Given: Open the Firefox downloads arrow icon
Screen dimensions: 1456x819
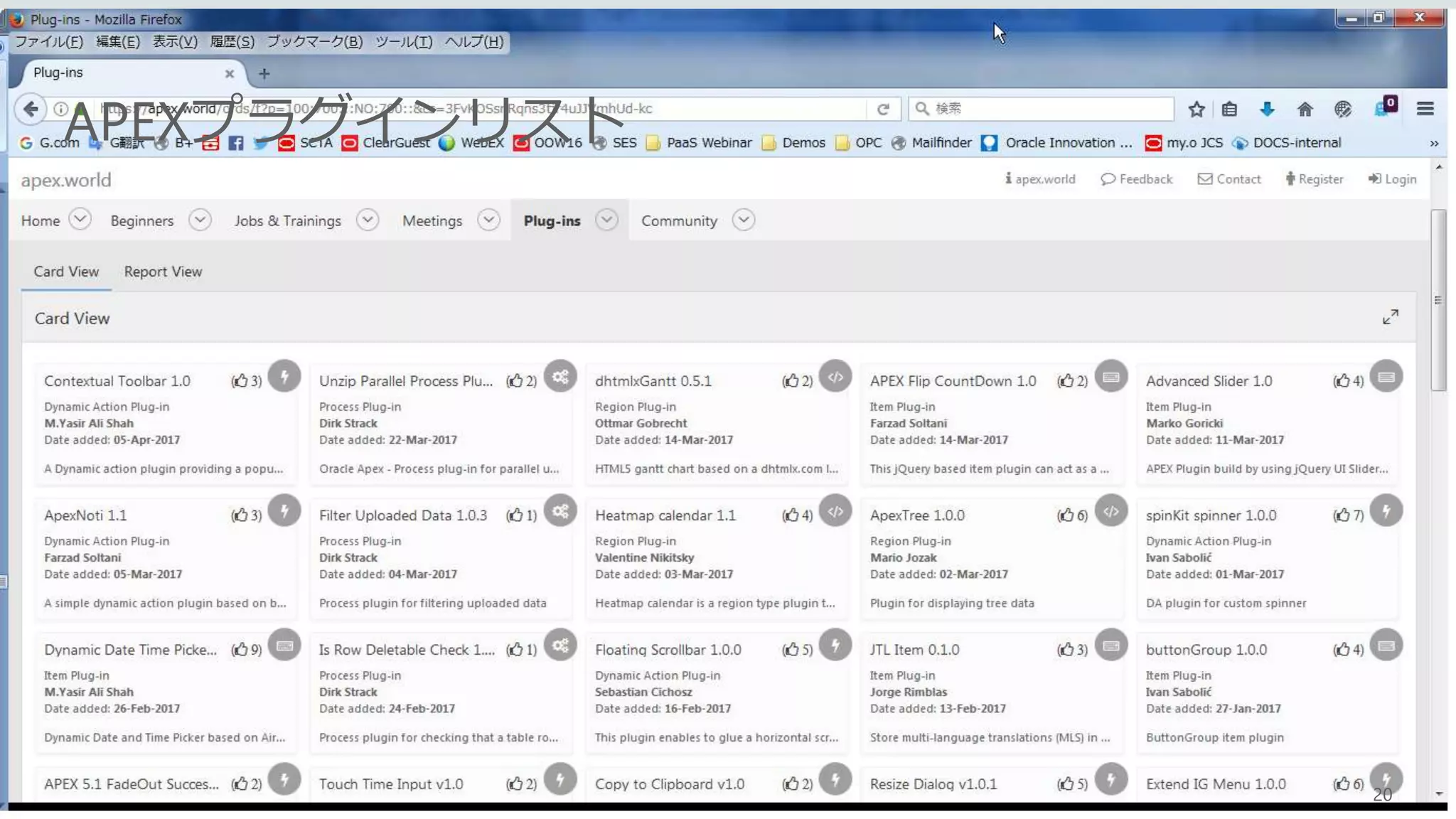Looking at the screenshot, I should click(1267, 109).
